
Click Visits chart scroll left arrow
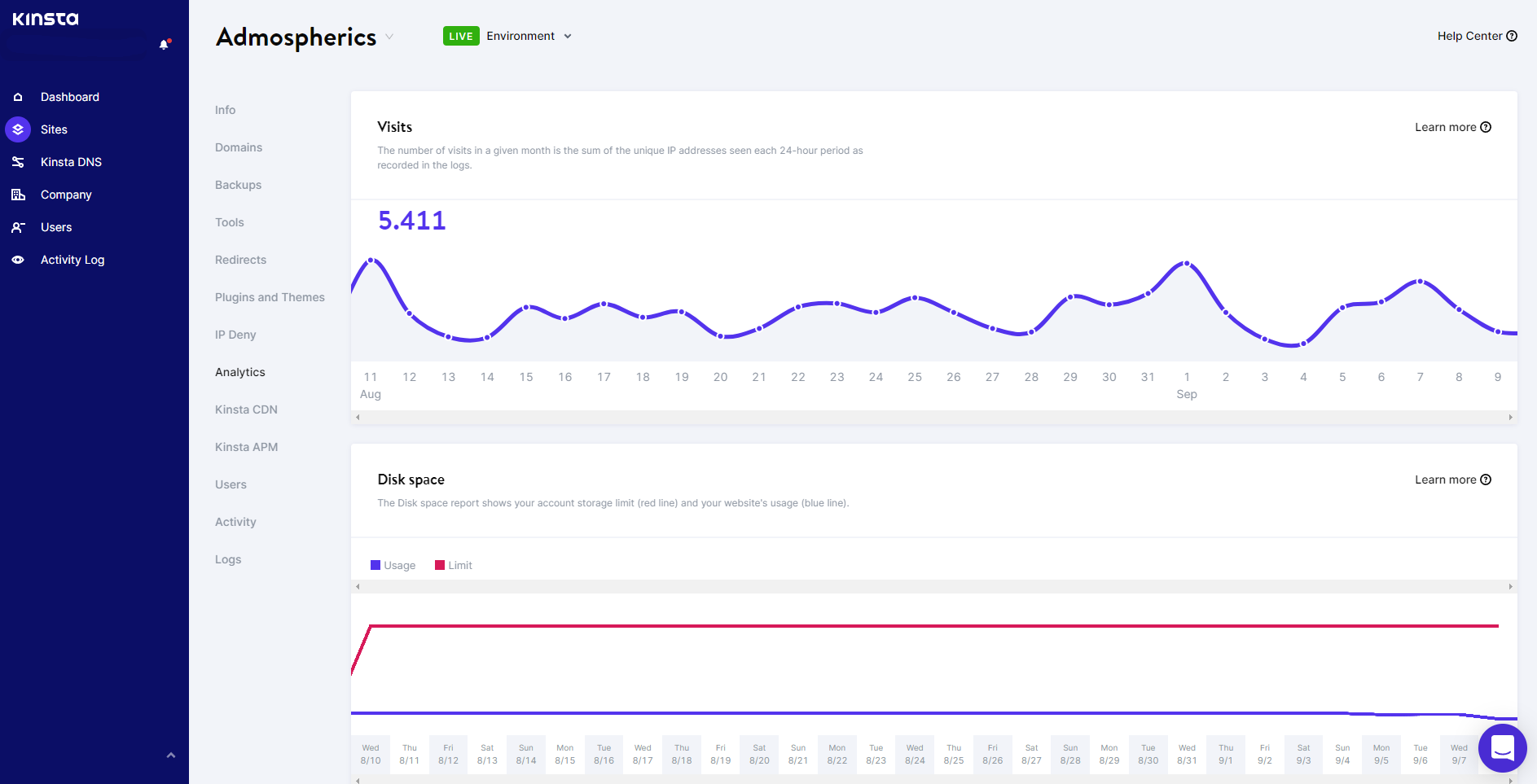[358, 417]
